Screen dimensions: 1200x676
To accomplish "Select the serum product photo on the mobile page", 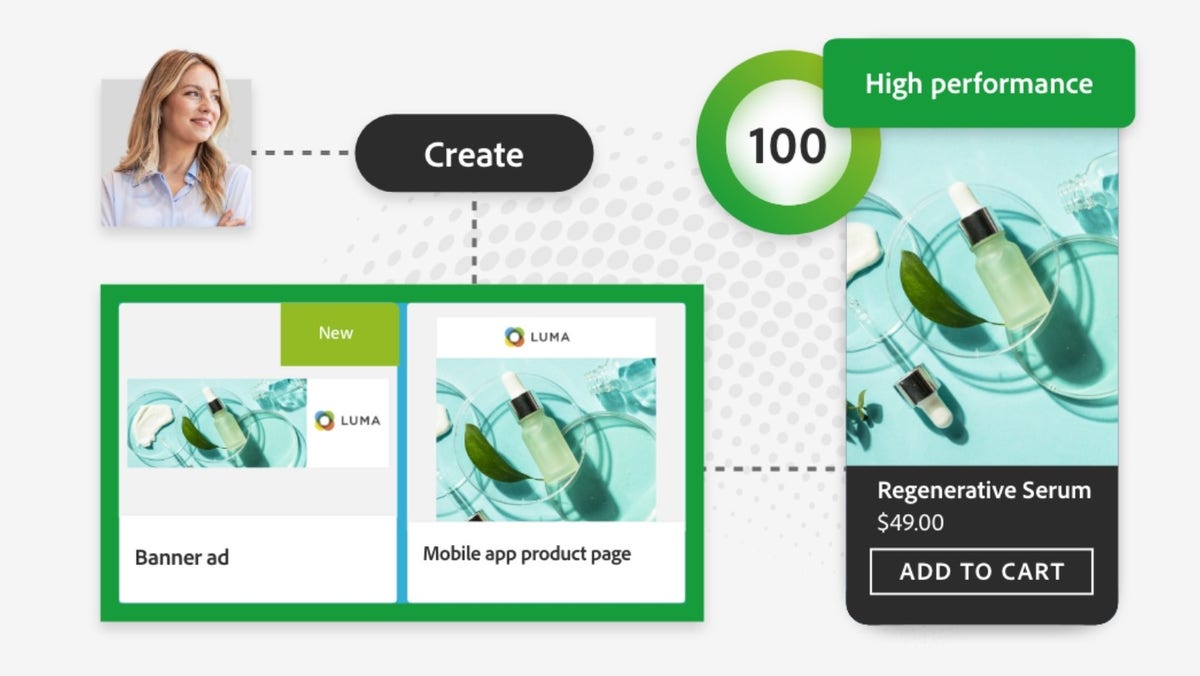I will click(545, 440).
